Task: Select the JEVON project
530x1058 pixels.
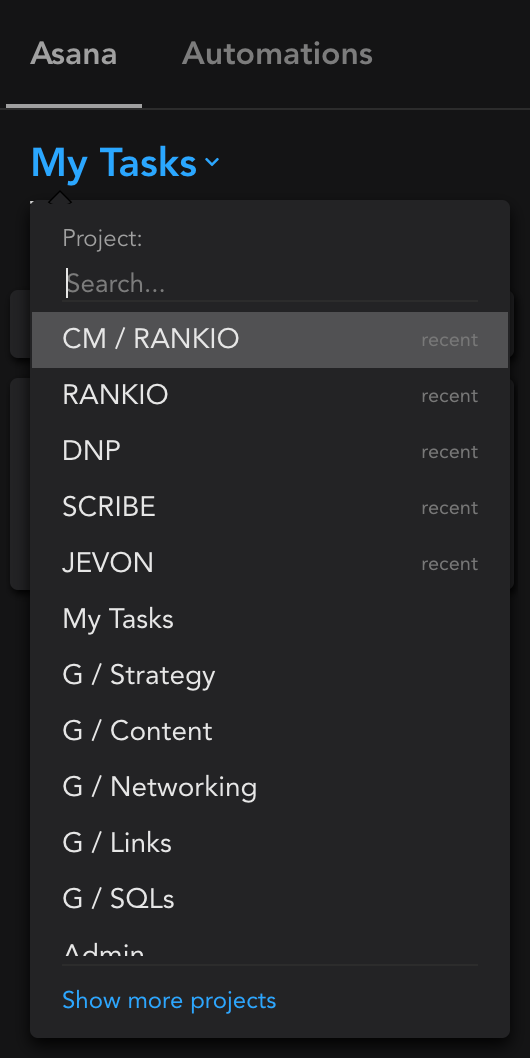Action: 270,563
